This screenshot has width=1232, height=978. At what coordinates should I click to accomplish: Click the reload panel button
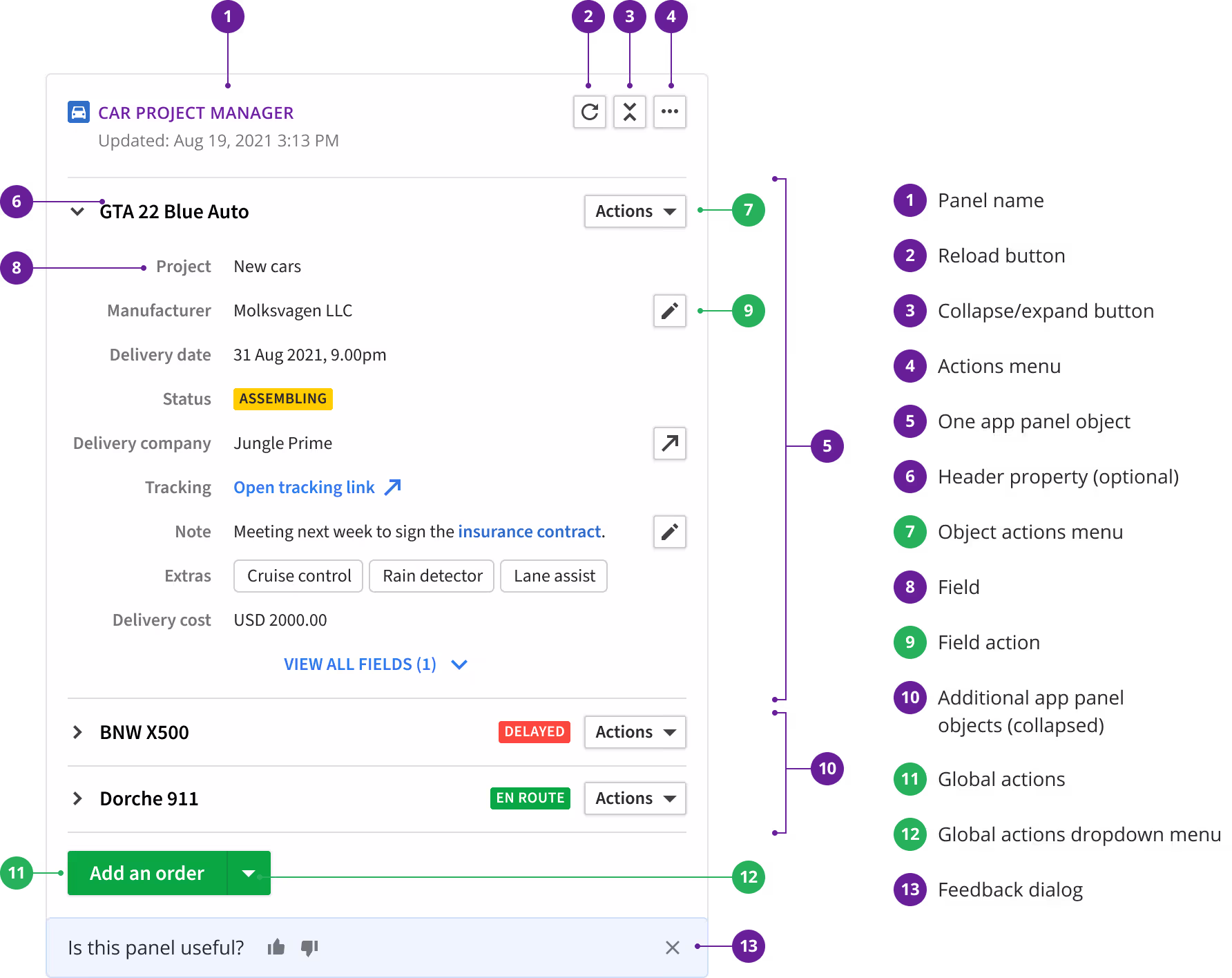[x=589, y=112]
